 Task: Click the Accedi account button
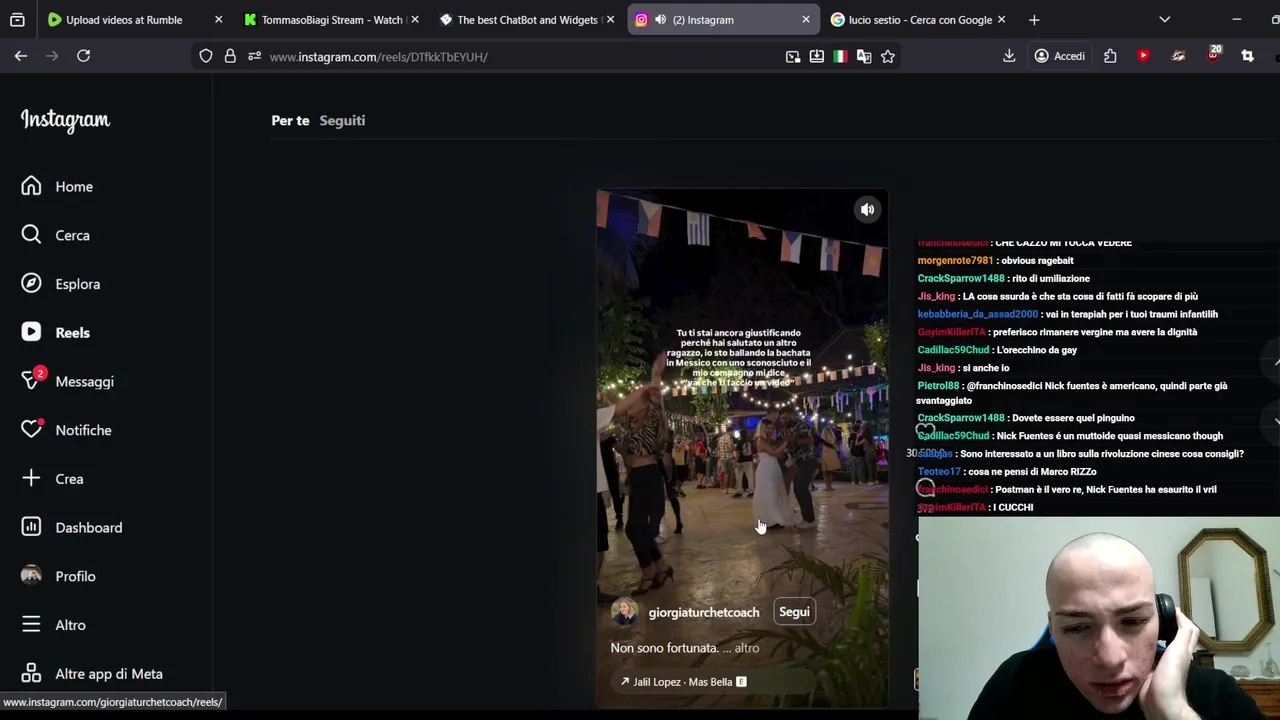tap(1060, 57)
